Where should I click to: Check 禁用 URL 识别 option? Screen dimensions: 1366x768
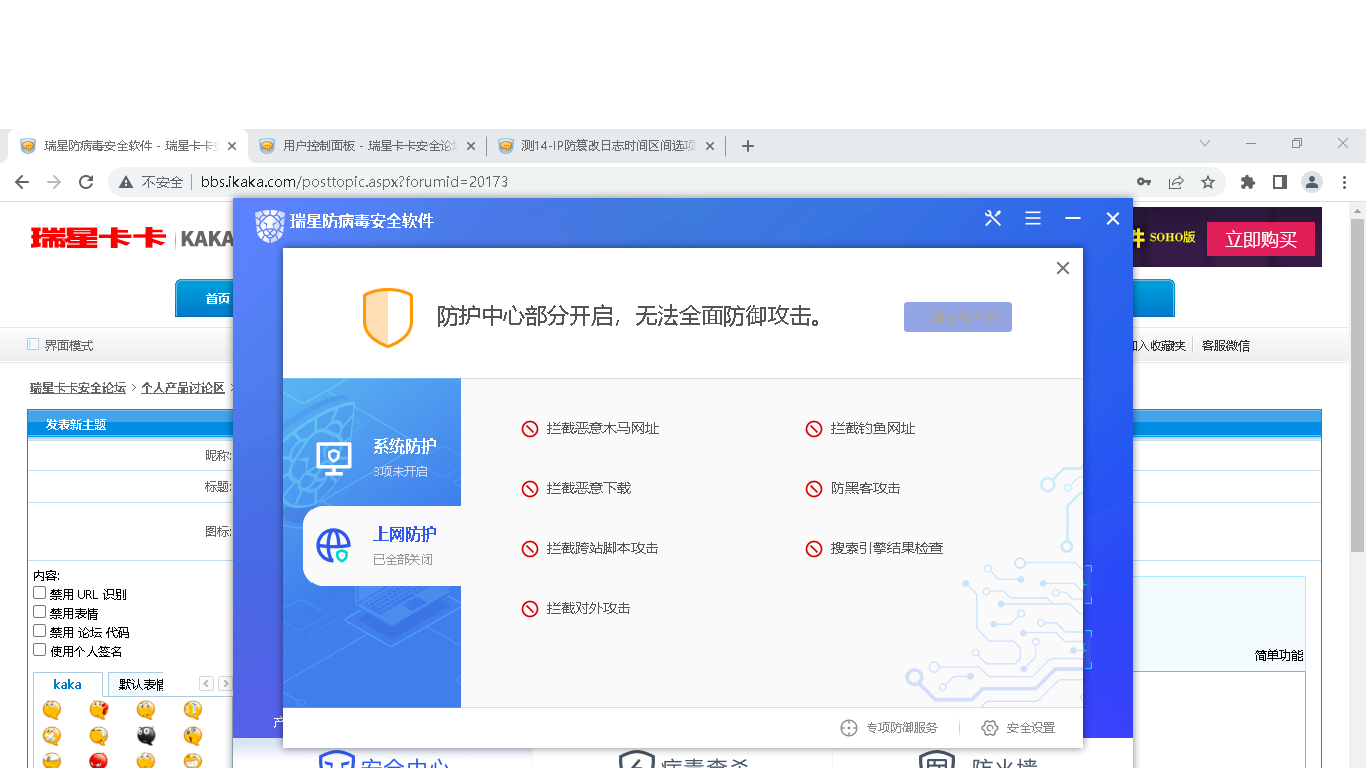coord(40,593)
